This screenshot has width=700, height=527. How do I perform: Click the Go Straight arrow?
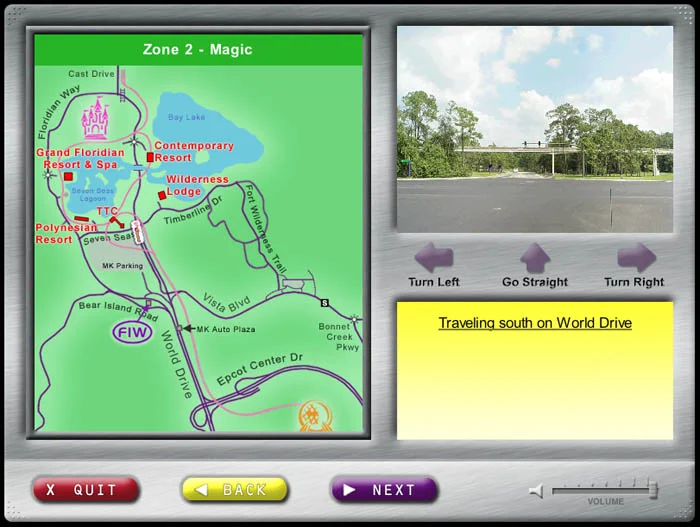pyautogui.click(x=535, y=258)
